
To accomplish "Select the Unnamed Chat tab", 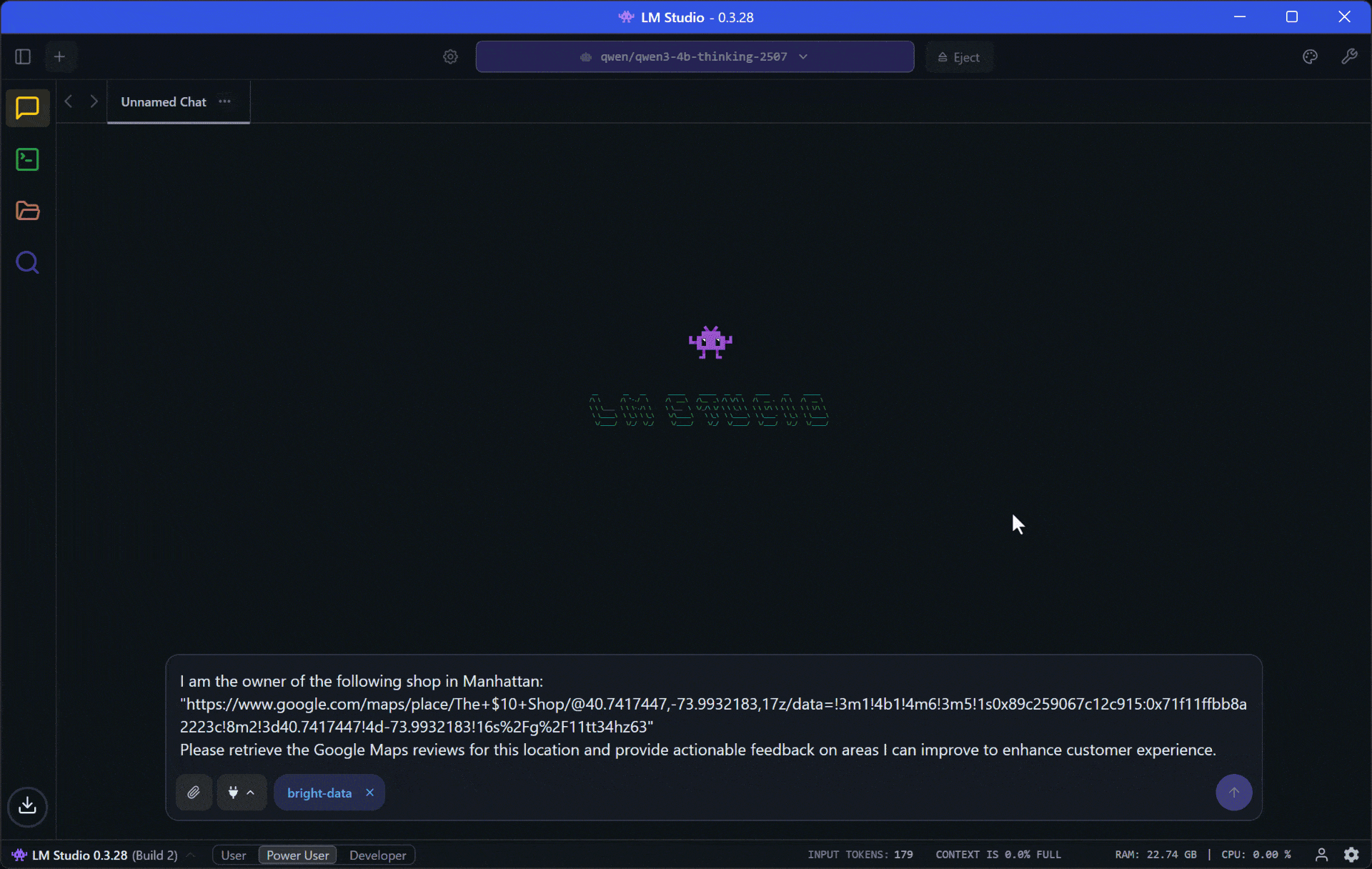I will click(164, 102).
